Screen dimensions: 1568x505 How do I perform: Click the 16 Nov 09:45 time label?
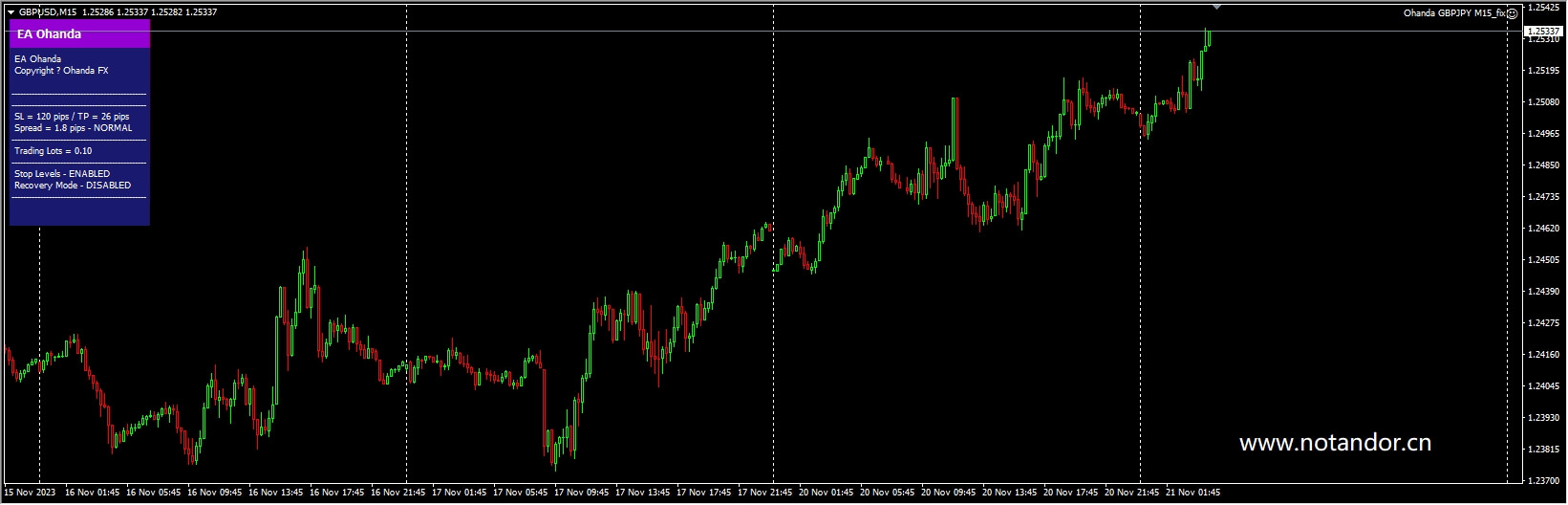[x=214, y=494]
